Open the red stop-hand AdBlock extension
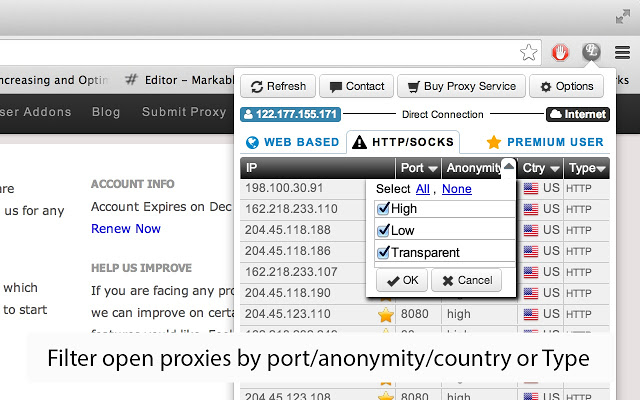Image resolution: width=640 pixels, height=400 pixels. [x=560, y=53]
